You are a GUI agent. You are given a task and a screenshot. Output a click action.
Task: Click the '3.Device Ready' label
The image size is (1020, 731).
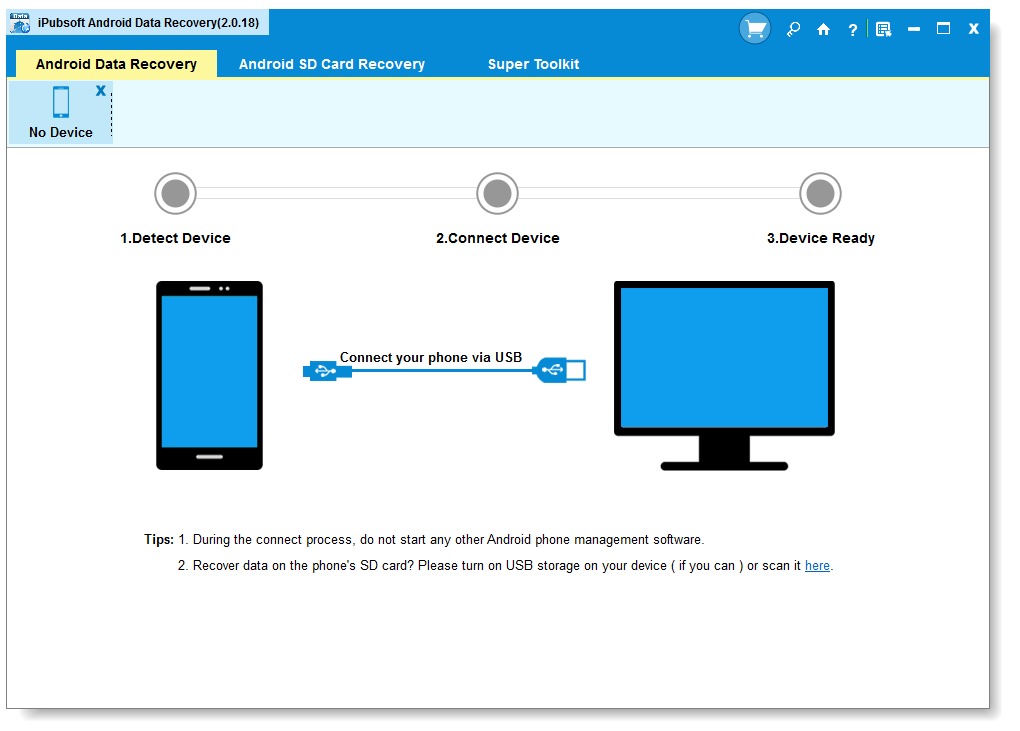821,238
